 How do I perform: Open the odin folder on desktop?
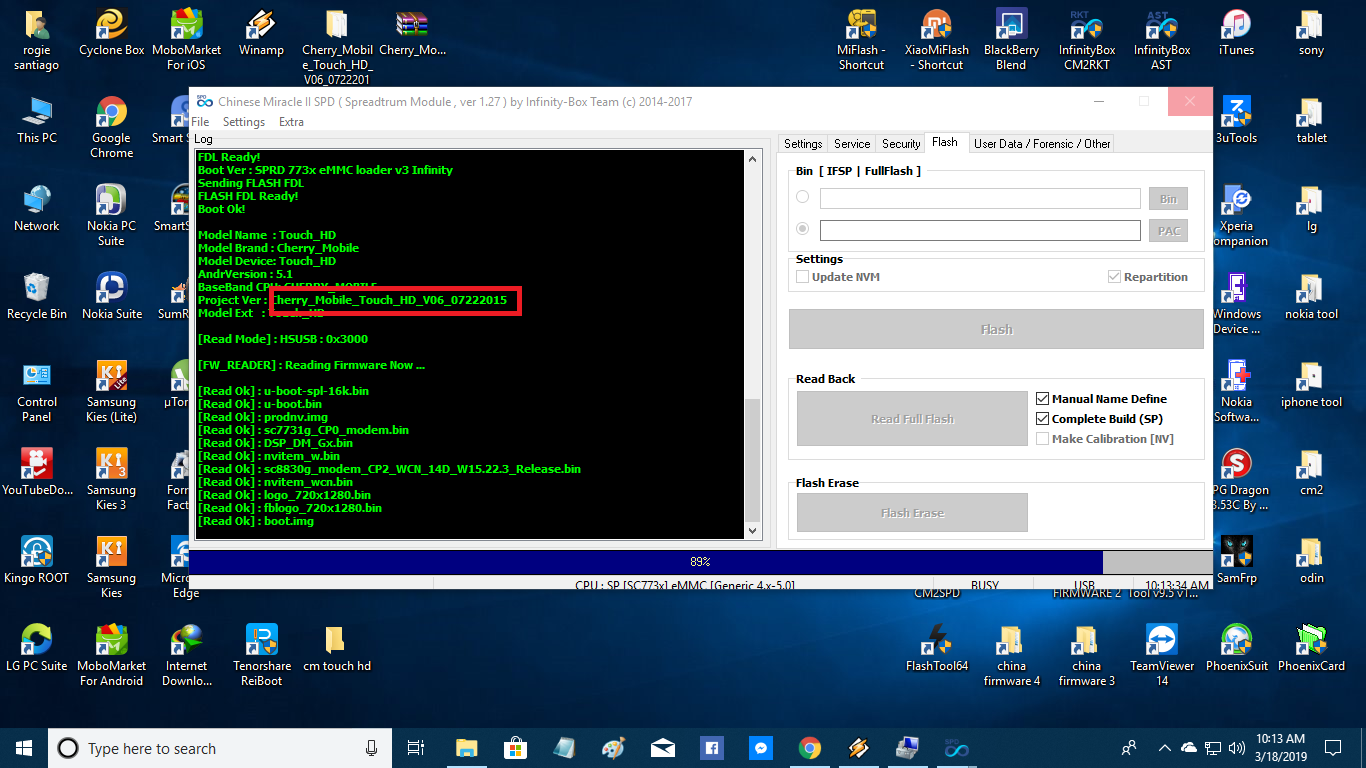1311,560
